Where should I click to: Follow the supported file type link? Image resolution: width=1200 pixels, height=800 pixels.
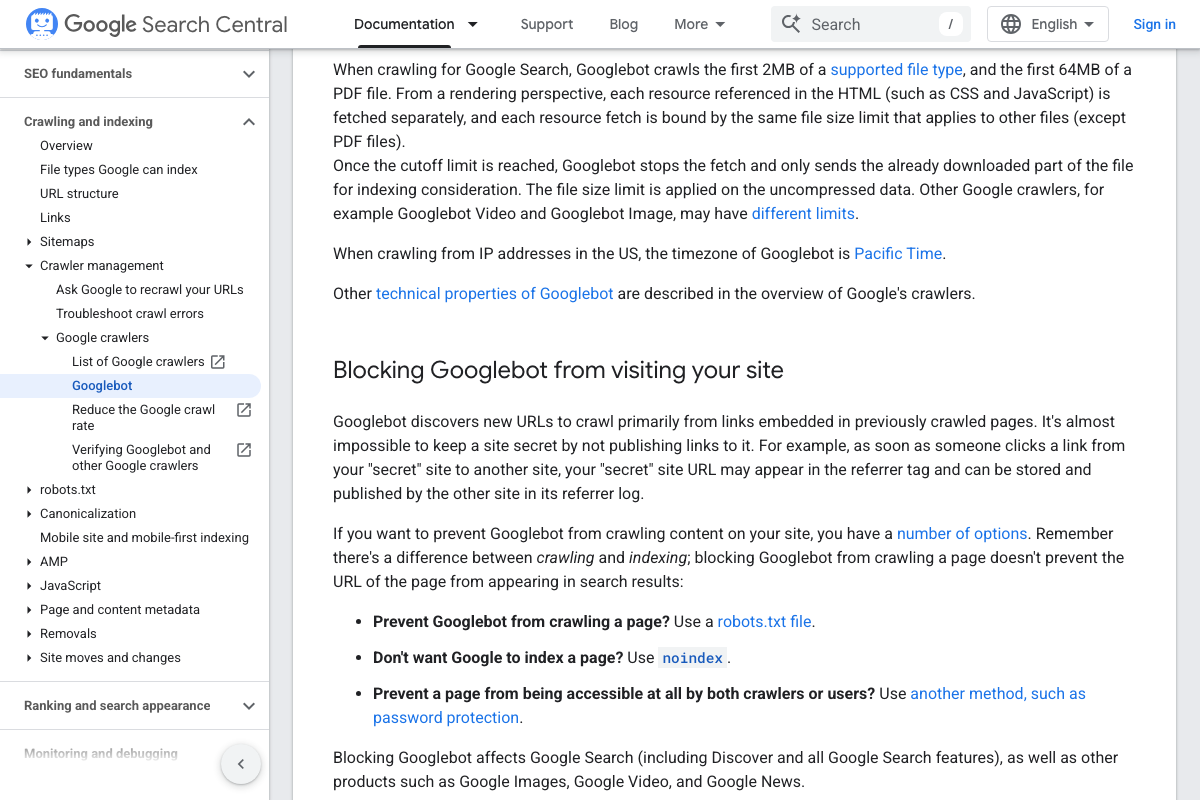[x=896, y=70]
